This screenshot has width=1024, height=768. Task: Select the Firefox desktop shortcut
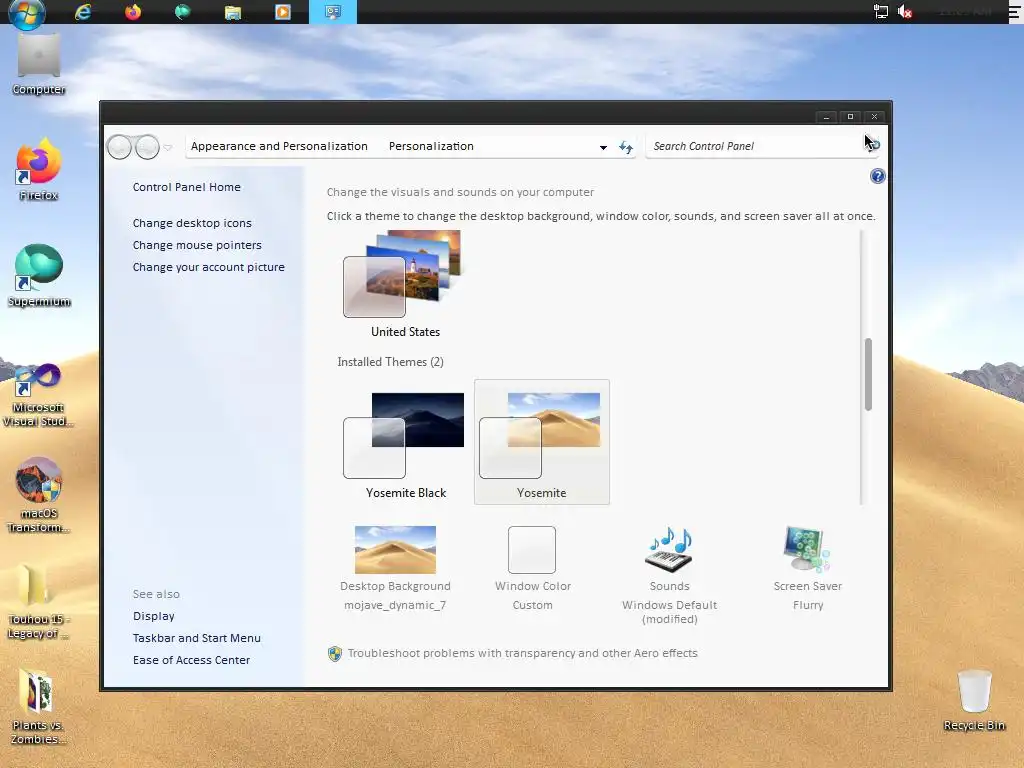coord(39,170)
